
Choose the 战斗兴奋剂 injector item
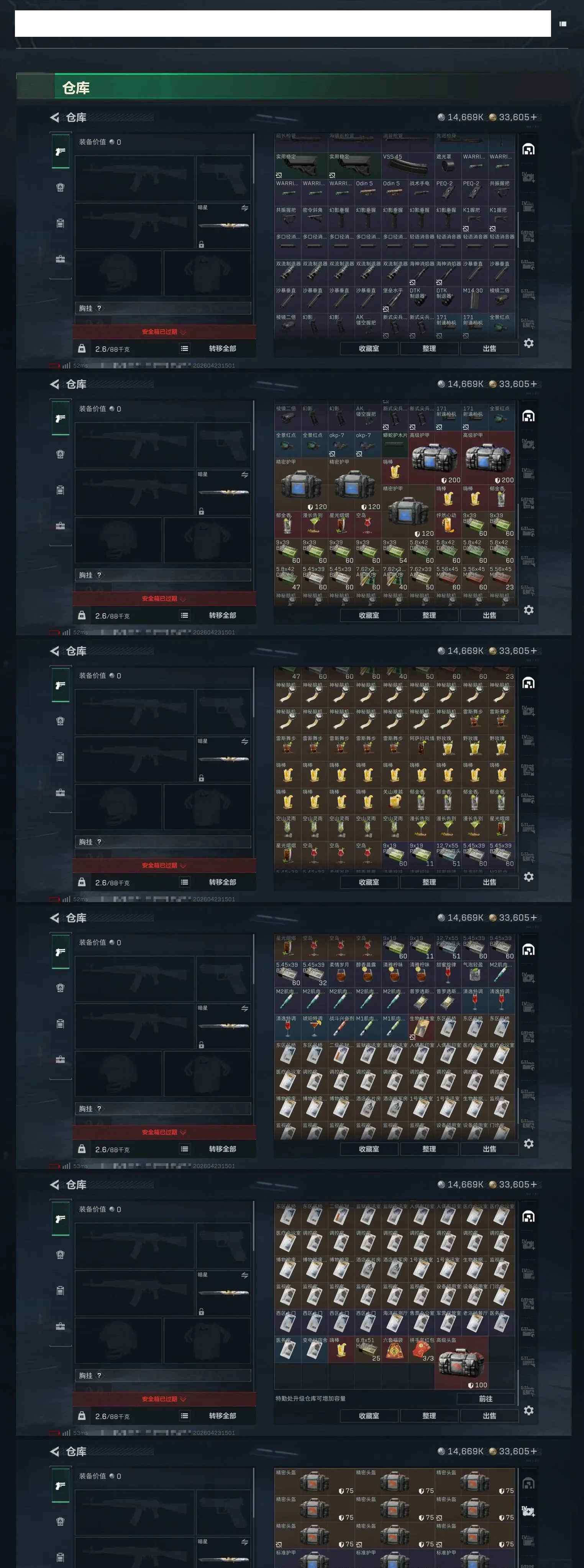tap(341, 1027)
